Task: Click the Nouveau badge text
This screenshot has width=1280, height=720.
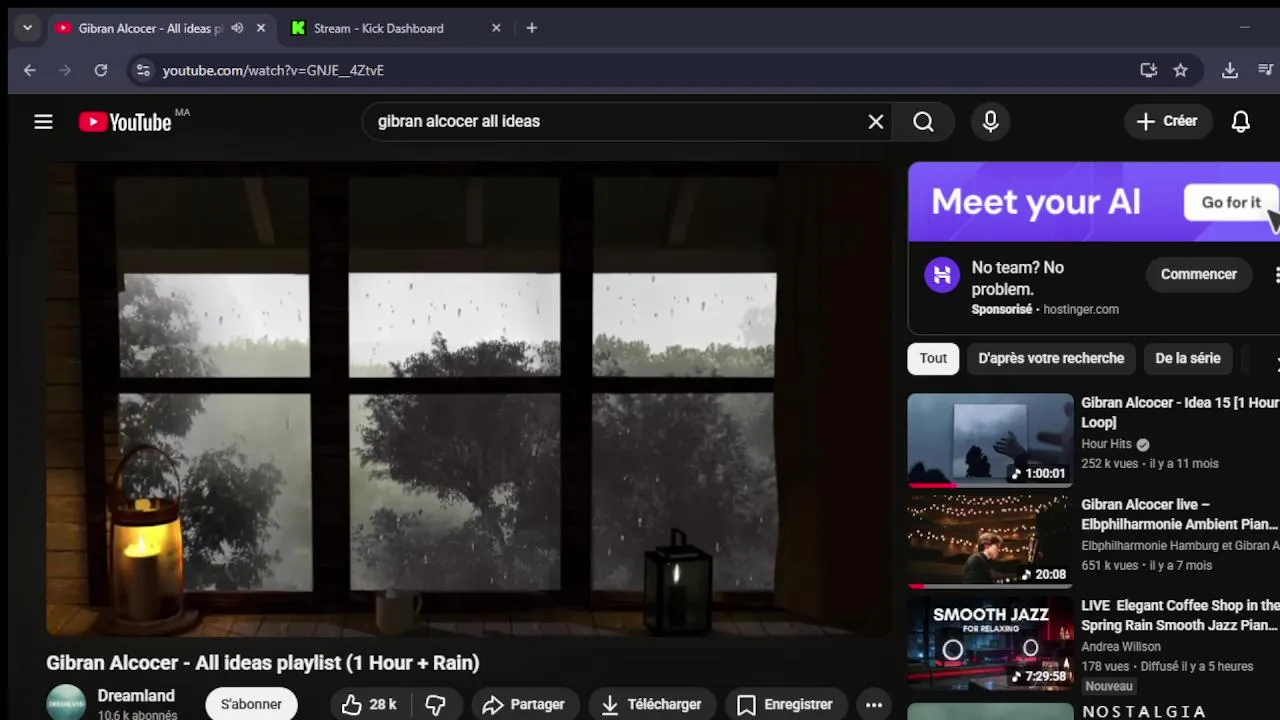Action: pyautogui.click(x=1109, y=686)
